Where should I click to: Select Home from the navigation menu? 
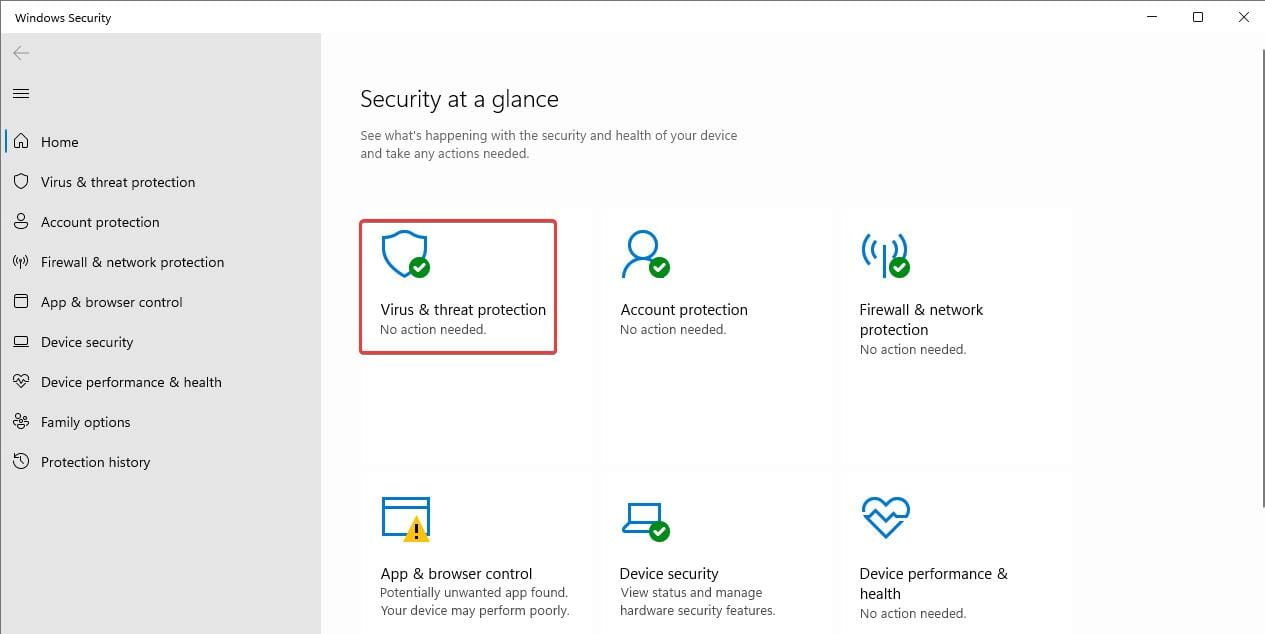pyautogui.click(x=58, y=142)
